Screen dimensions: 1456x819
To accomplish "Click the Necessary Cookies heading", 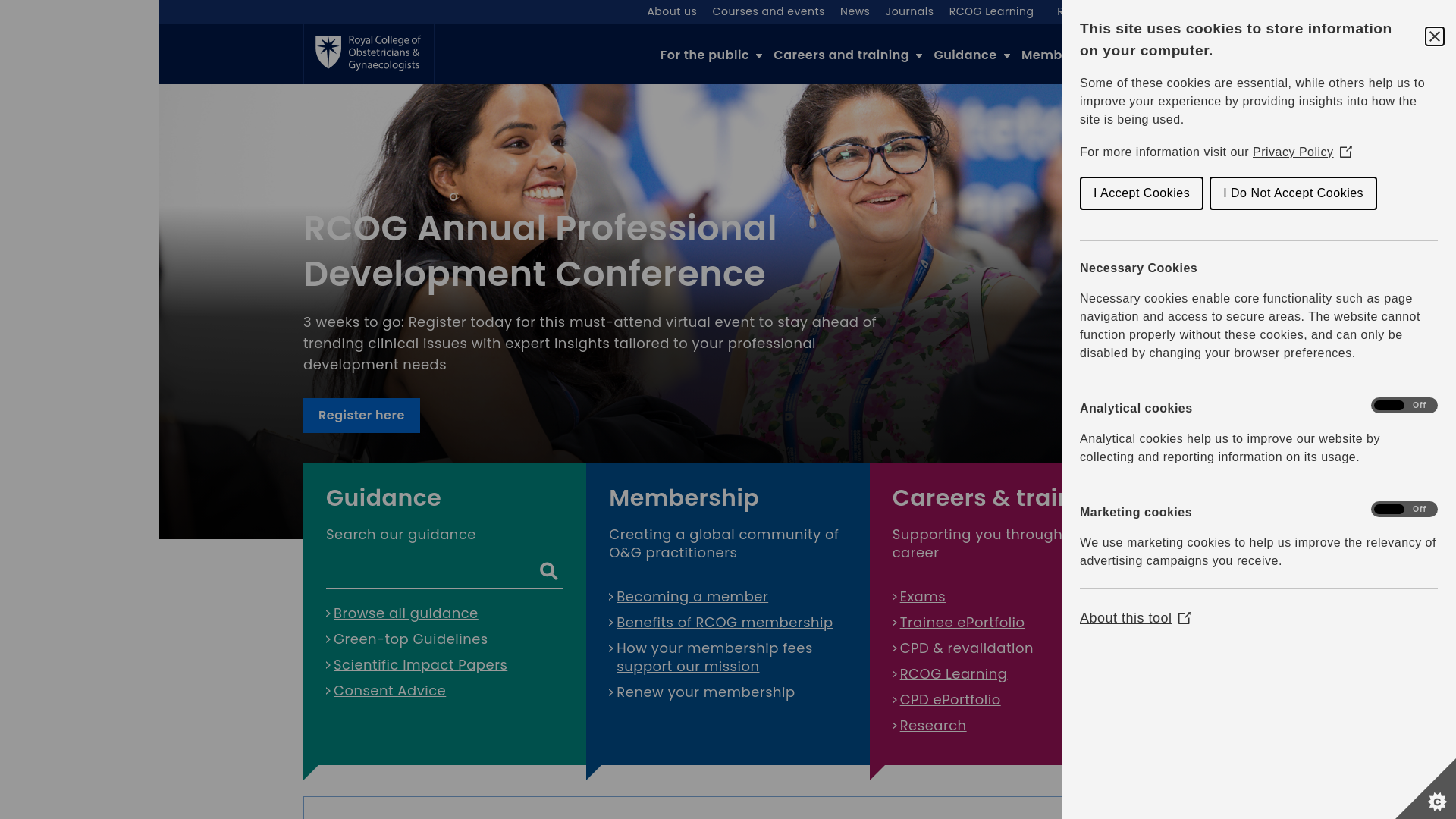I will [1138, 268].
